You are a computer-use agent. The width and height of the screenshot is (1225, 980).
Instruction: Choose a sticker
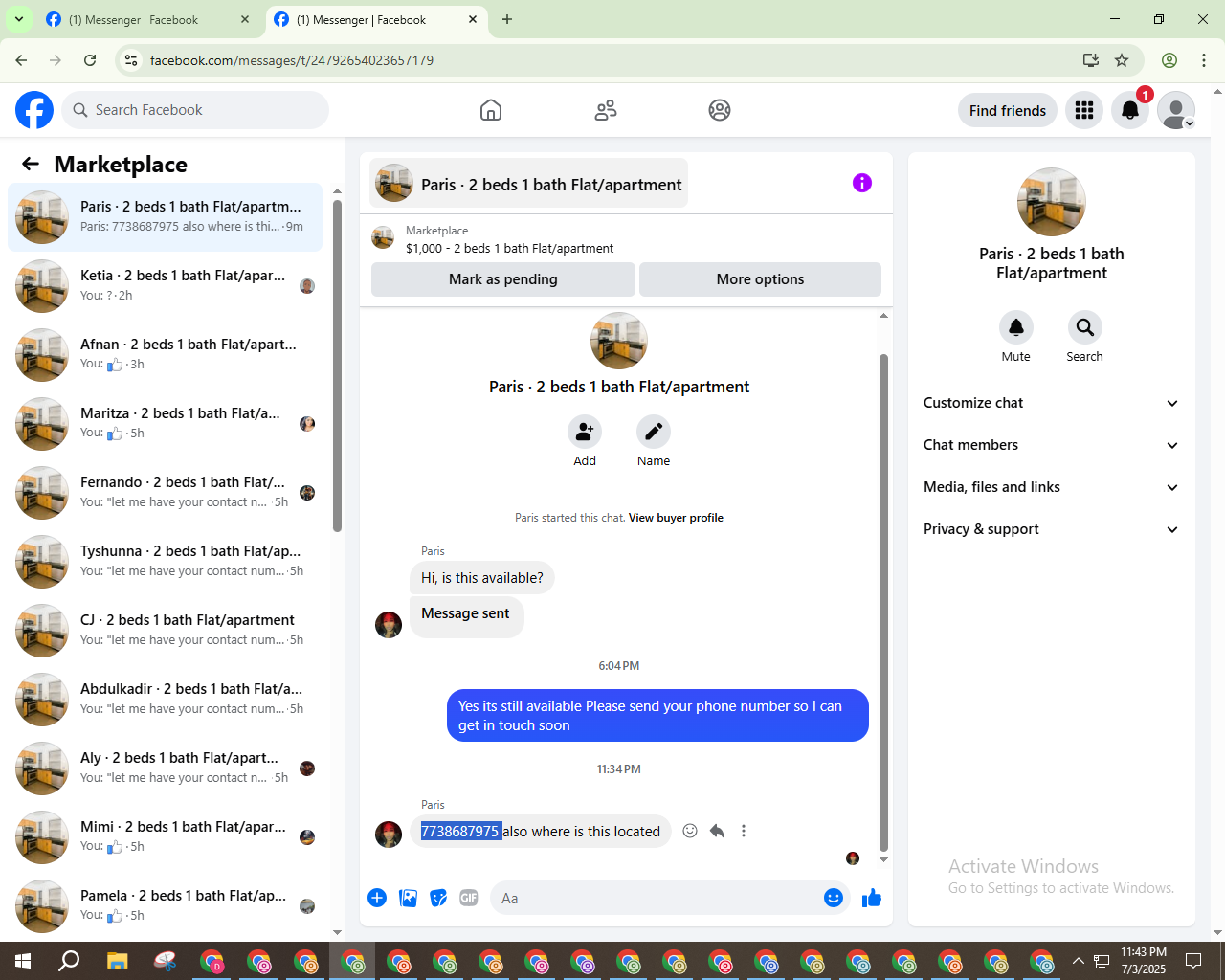438,898
